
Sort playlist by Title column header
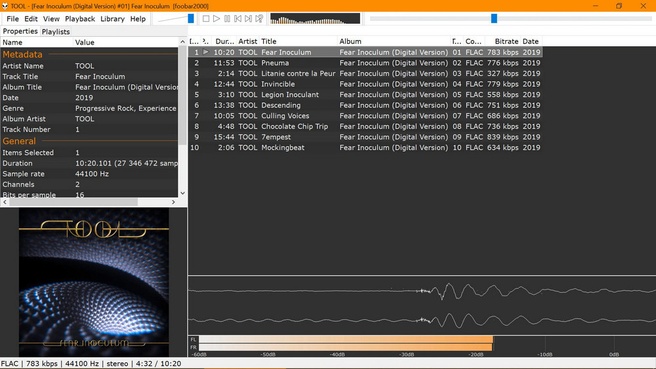point(298,41)
